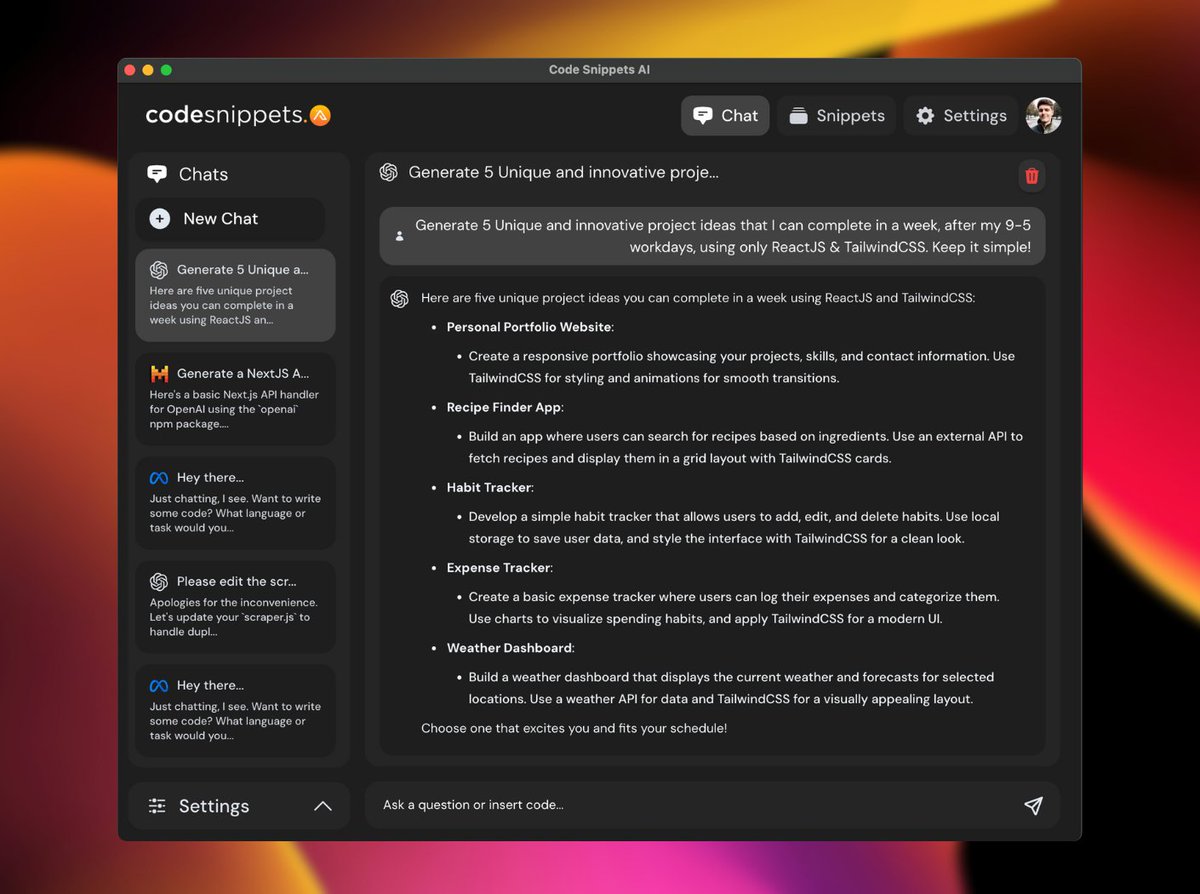Click chat bubble icon in Chat tab
This screenshot has width=1200, height=894.
coord(702,115)
